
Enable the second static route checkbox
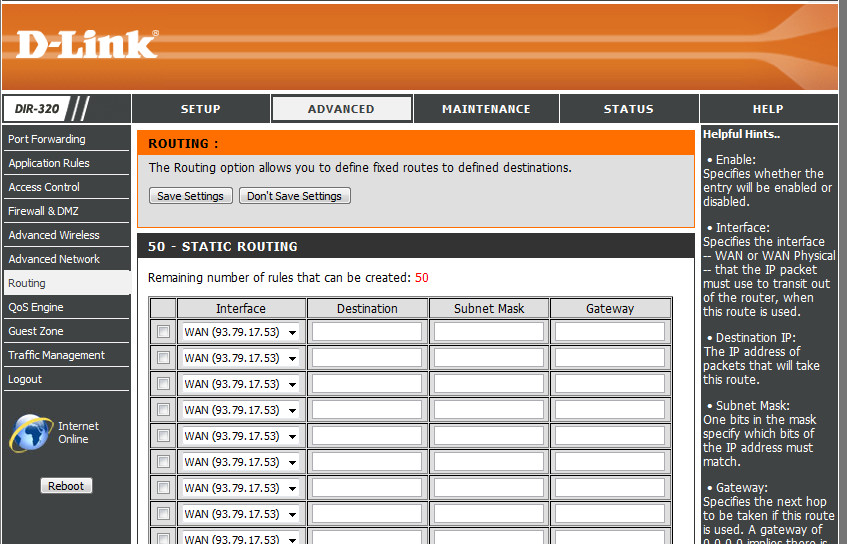[163, 358]
